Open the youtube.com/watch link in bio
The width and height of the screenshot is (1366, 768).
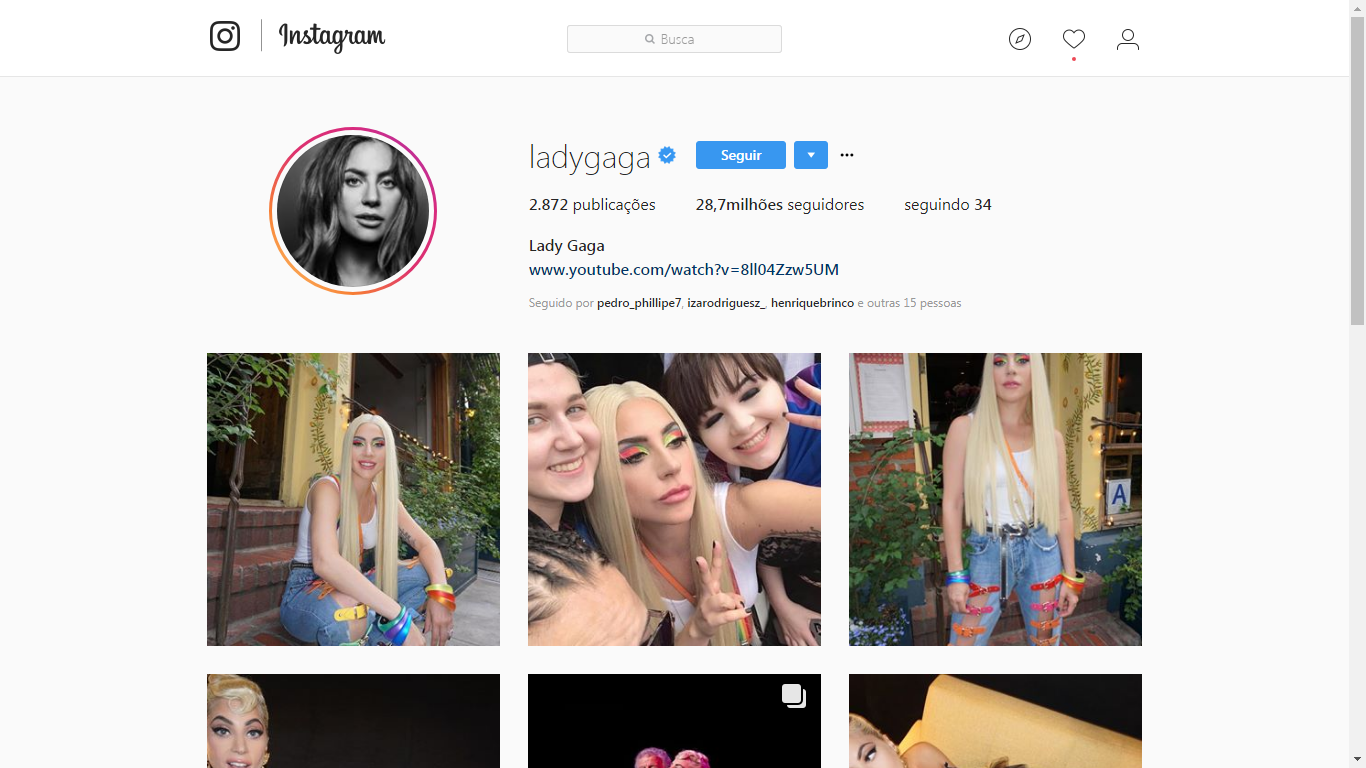(x=684, y=269)
